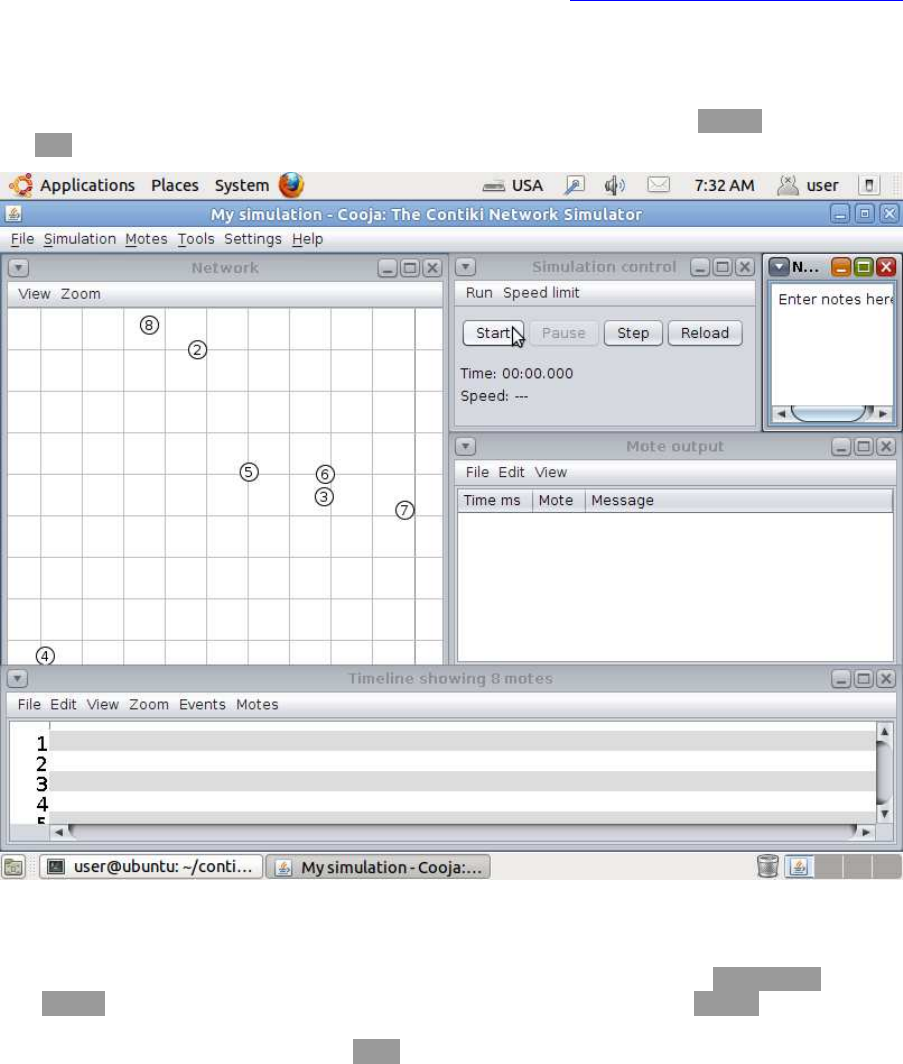Click the Notes horizontal scrollbar thumb
903x1064 pixels.
click(832, 413)
